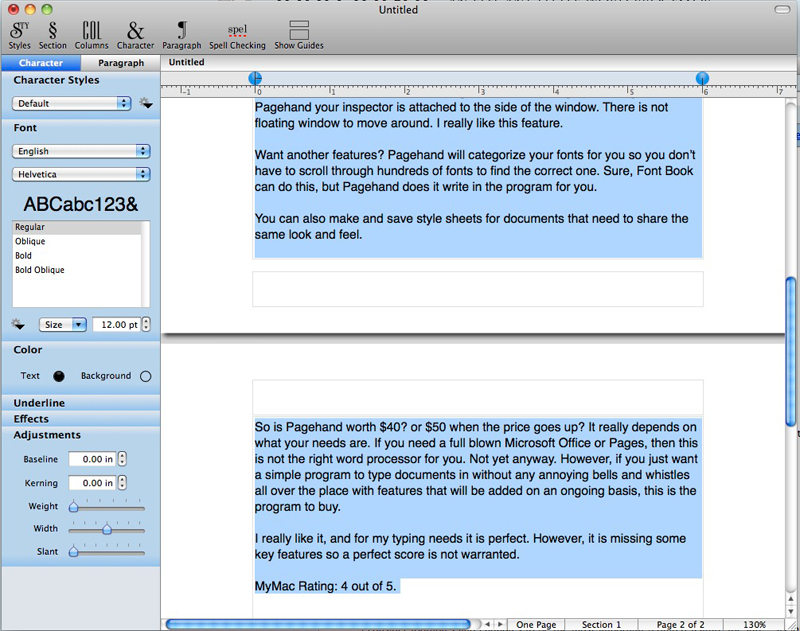
Task: Click the One Page view button
Action: pyautogui.click(x=536, y=624)
